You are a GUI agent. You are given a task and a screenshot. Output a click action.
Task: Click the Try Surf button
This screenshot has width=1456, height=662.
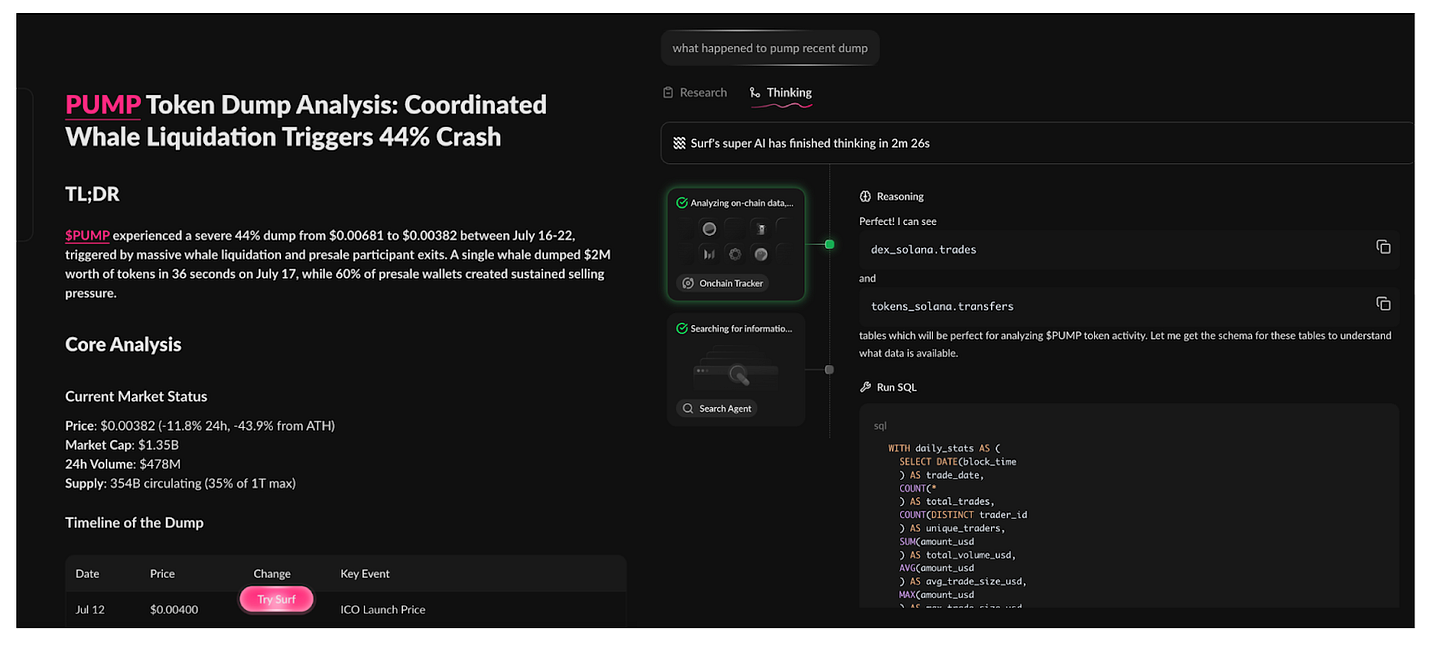click(277, 600)
